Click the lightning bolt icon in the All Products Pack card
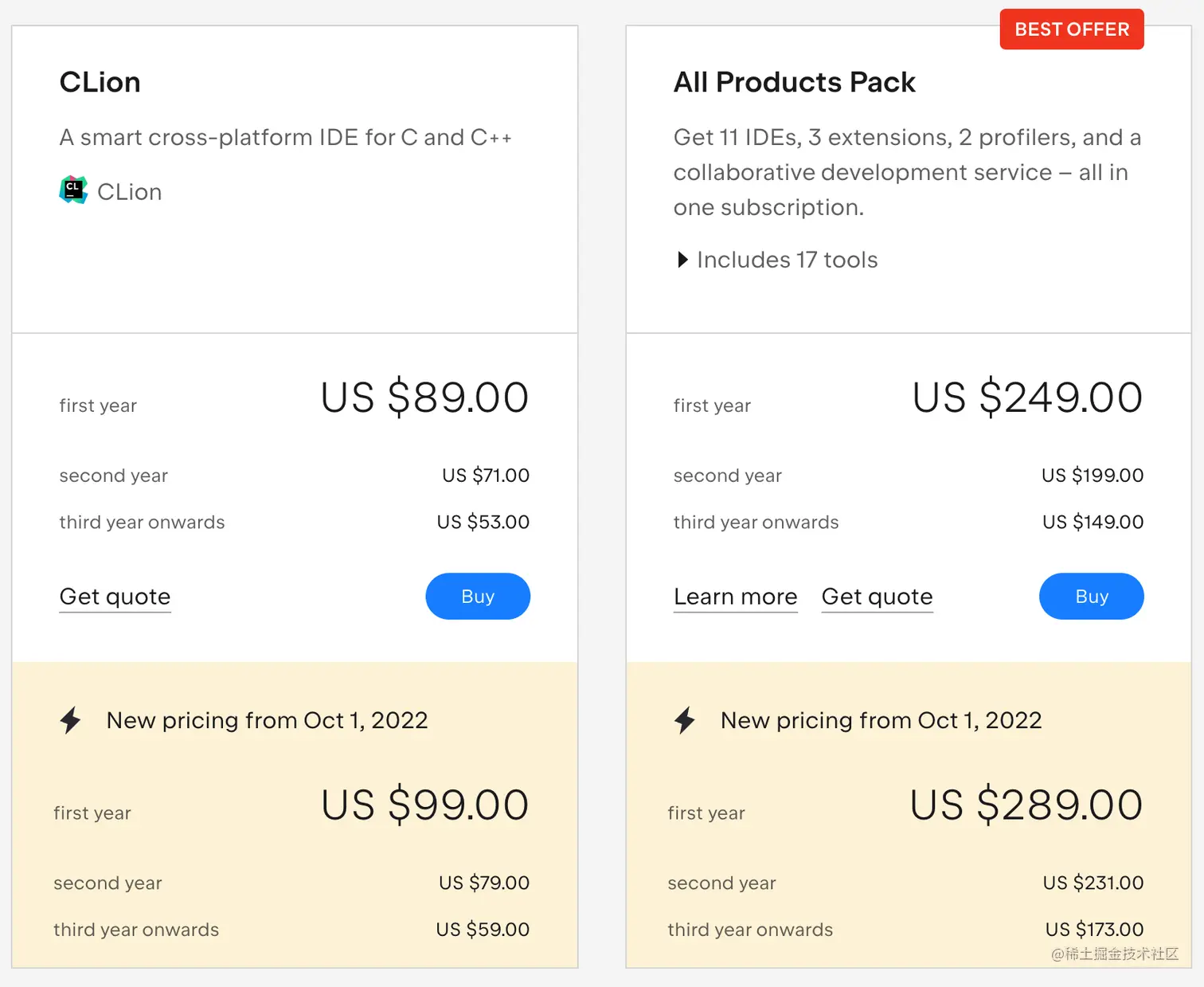The width and height of the screenshot is (1204, 987). click(685, 720)
